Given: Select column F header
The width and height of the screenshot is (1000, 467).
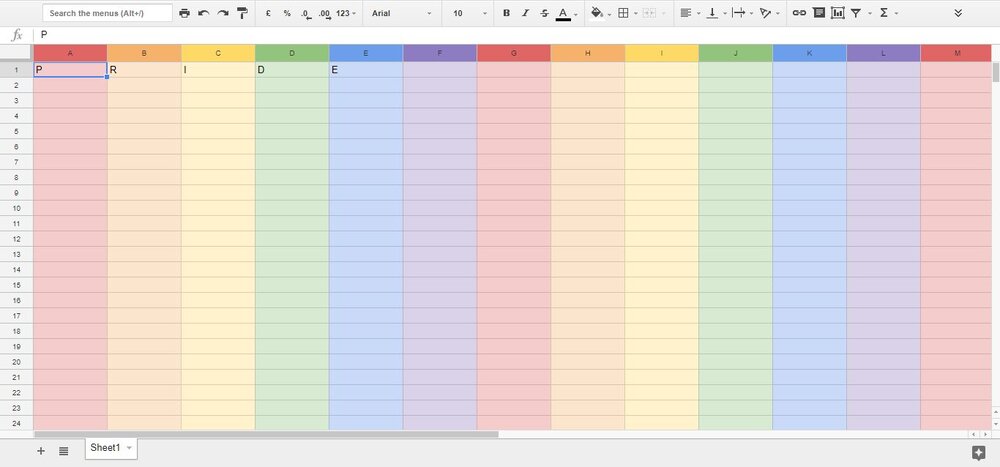Looking at the screenshot, I should [440, 53].
